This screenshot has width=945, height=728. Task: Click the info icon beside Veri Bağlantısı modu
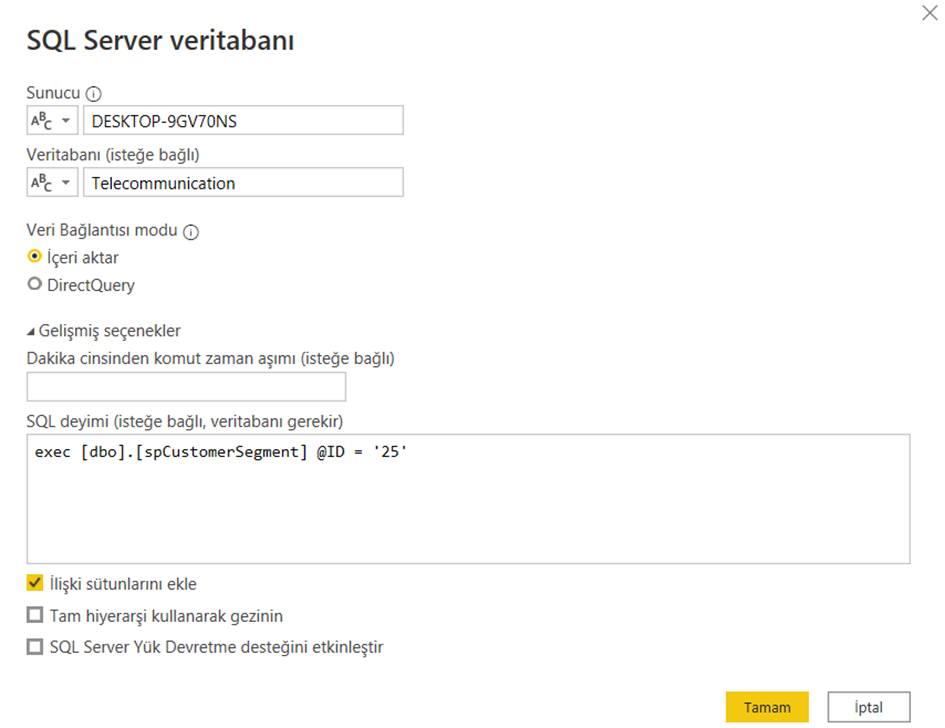coord(192,231)
